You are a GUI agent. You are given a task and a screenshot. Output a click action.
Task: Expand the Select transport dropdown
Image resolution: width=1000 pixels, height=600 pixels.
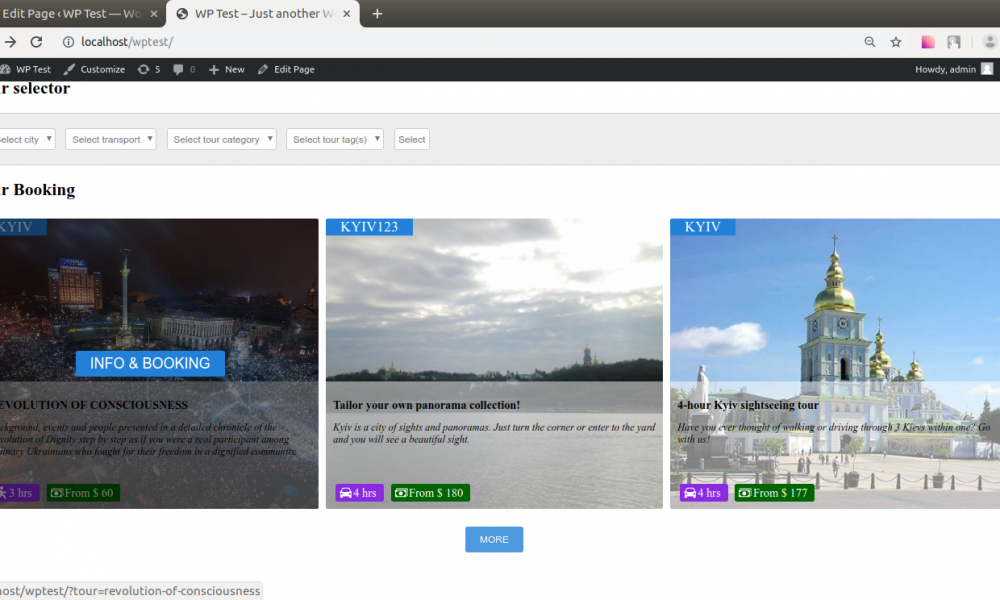(x=111, y=139)
